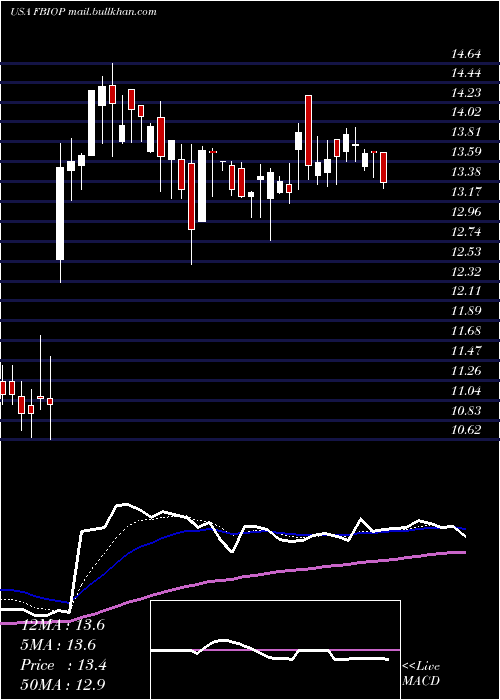Click the 11.89 price axis label

pyautogui.click(x=466, y=311)
